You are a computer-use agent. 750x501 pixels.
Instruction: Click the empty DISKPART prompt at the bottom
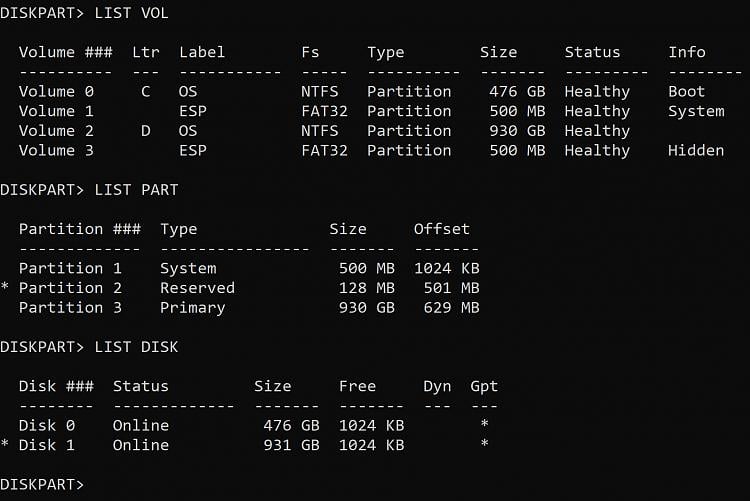pyautogui.click(x=45, y=484)
